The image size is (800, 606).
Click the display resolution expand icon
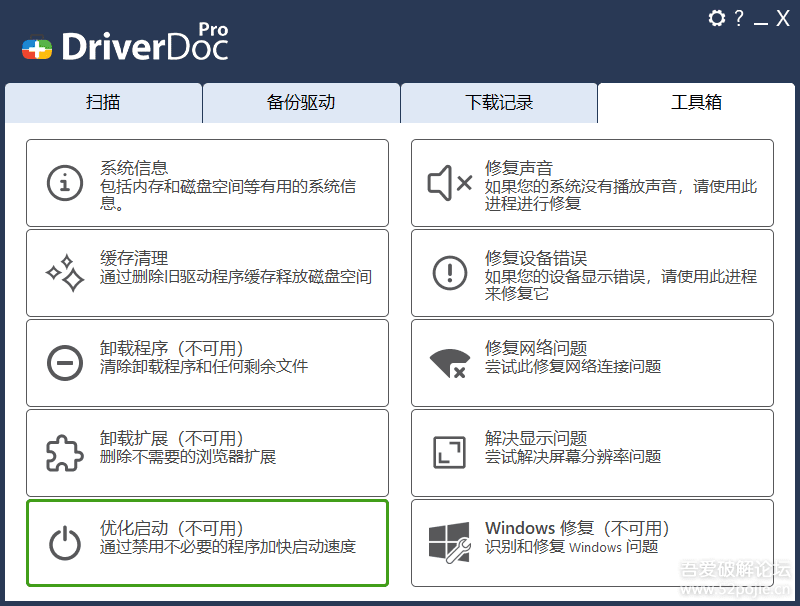tap(449, 452)
